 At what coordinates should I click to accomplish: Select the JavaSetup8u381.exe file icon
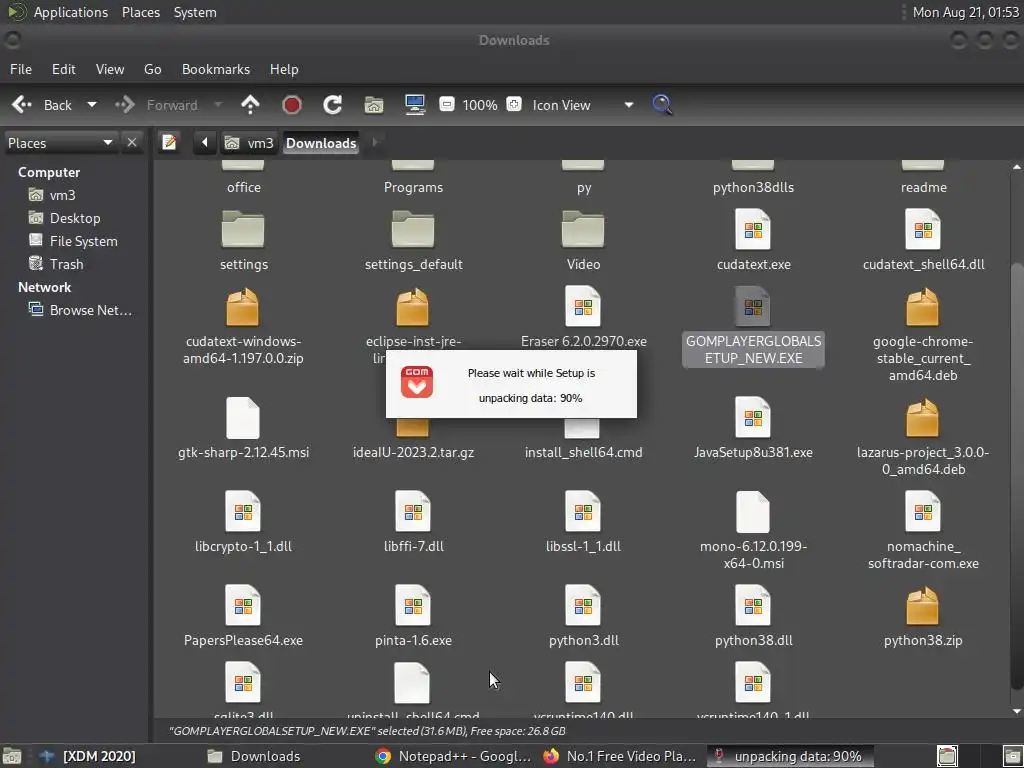[x=753, y=417]
